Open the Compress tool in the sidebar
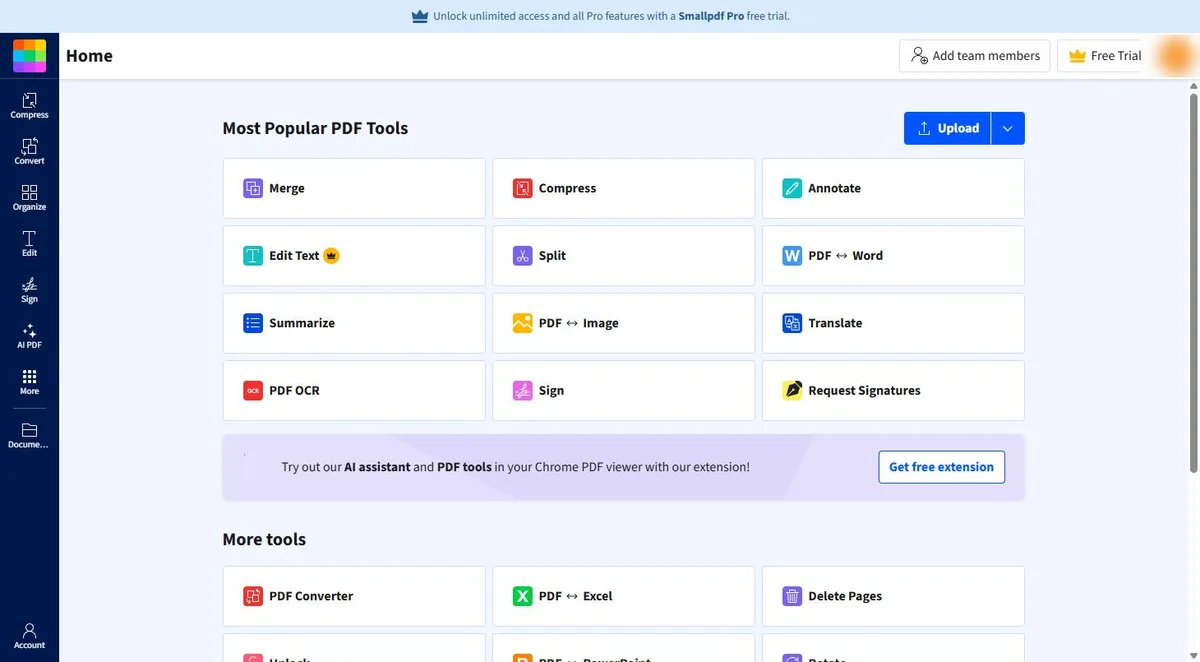1200x662 pixels. [29, 105]
